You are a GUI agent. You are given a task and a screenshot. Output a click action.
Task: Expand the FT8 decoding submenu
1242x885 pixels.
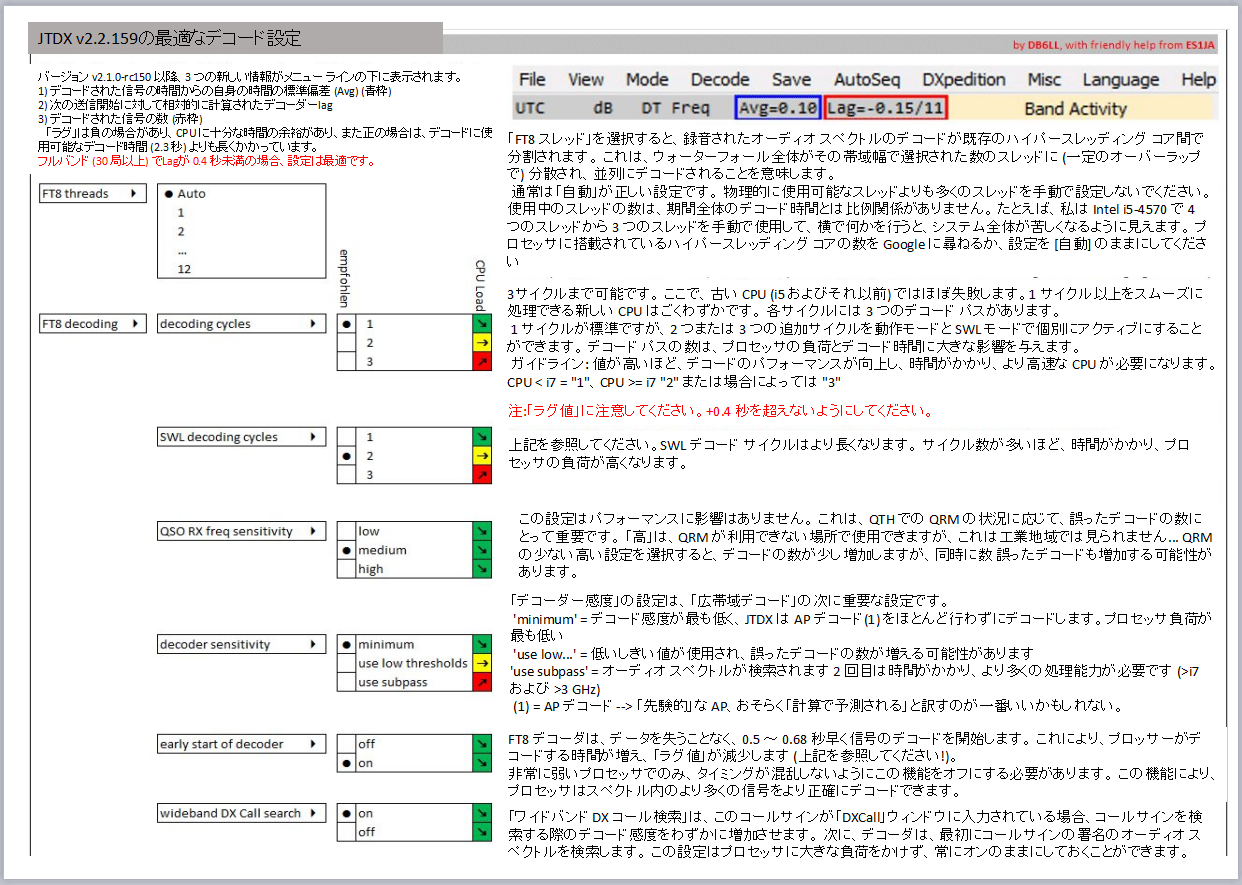(x=92, y=324)
